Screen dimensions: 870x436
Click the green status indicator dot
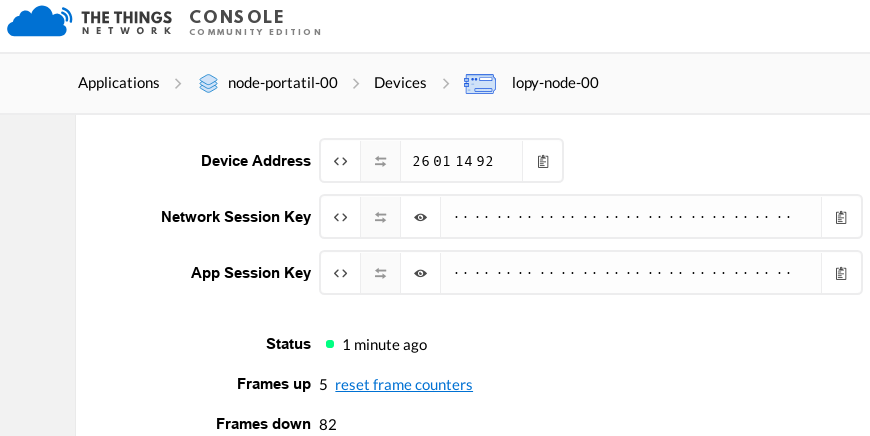coord(330,344)
